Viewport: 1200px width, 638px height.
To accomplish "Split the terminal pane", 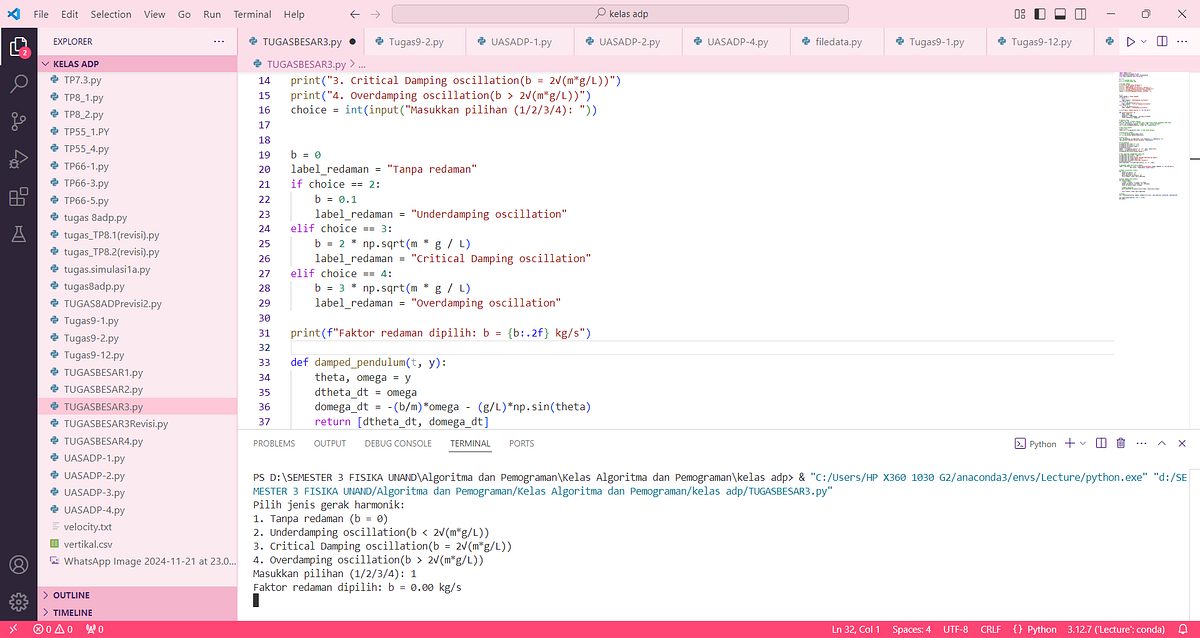I will point(1100,443).
